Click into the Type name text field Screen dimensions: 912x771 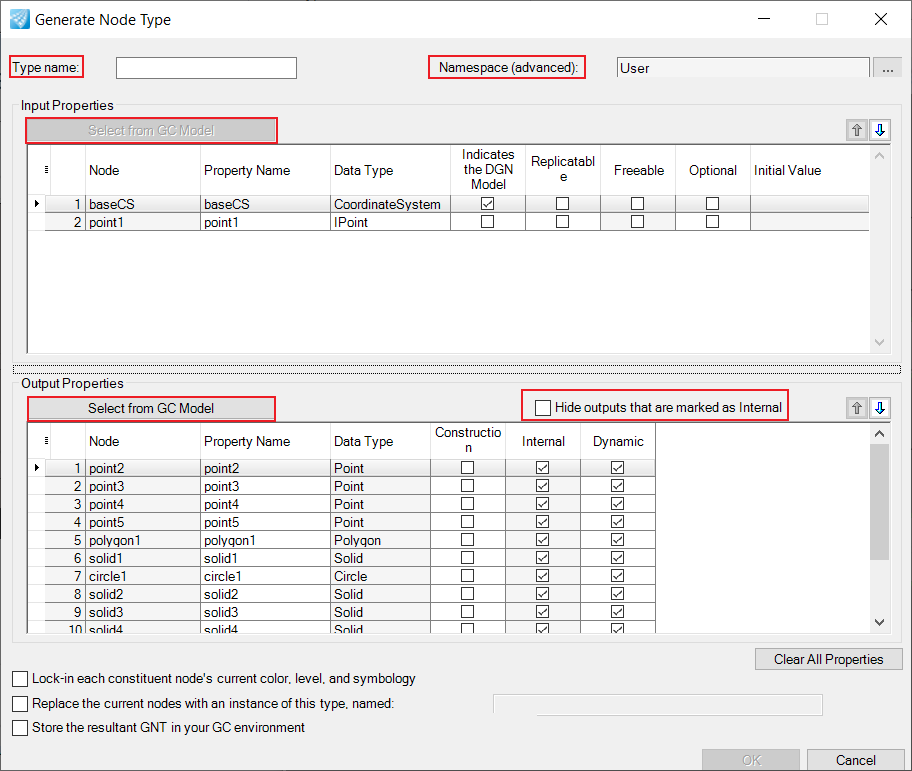[x=206, y=68]
